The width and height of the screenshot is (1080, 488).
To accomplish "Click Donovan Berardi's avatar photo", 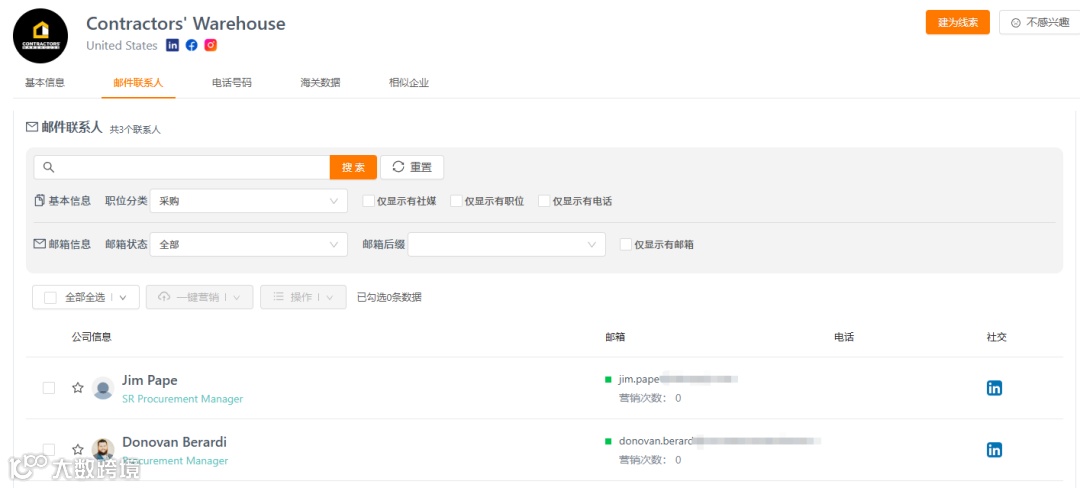I will point(103,449).
